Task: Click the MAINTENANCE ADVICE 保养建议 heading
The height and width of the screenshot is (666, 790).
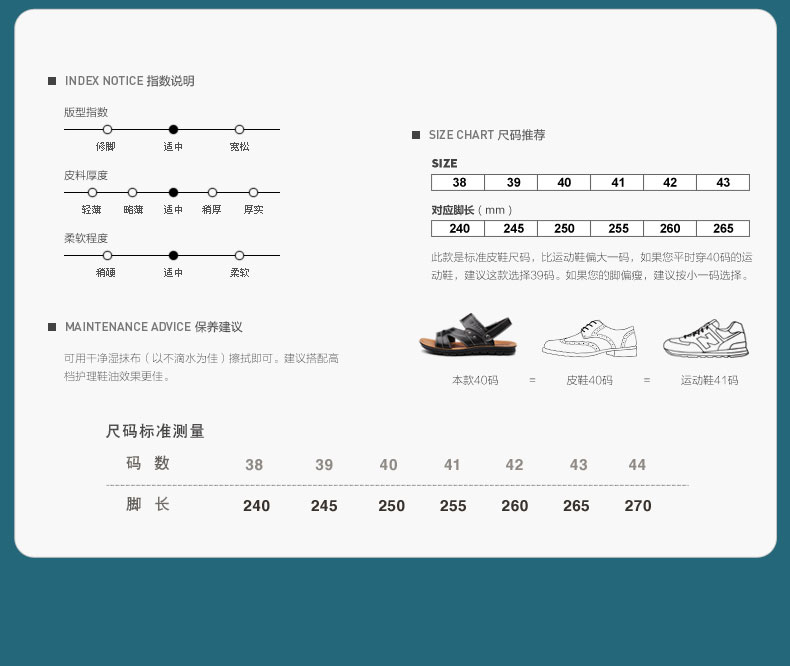Action: pyautogui.click(x=154, y=327)
